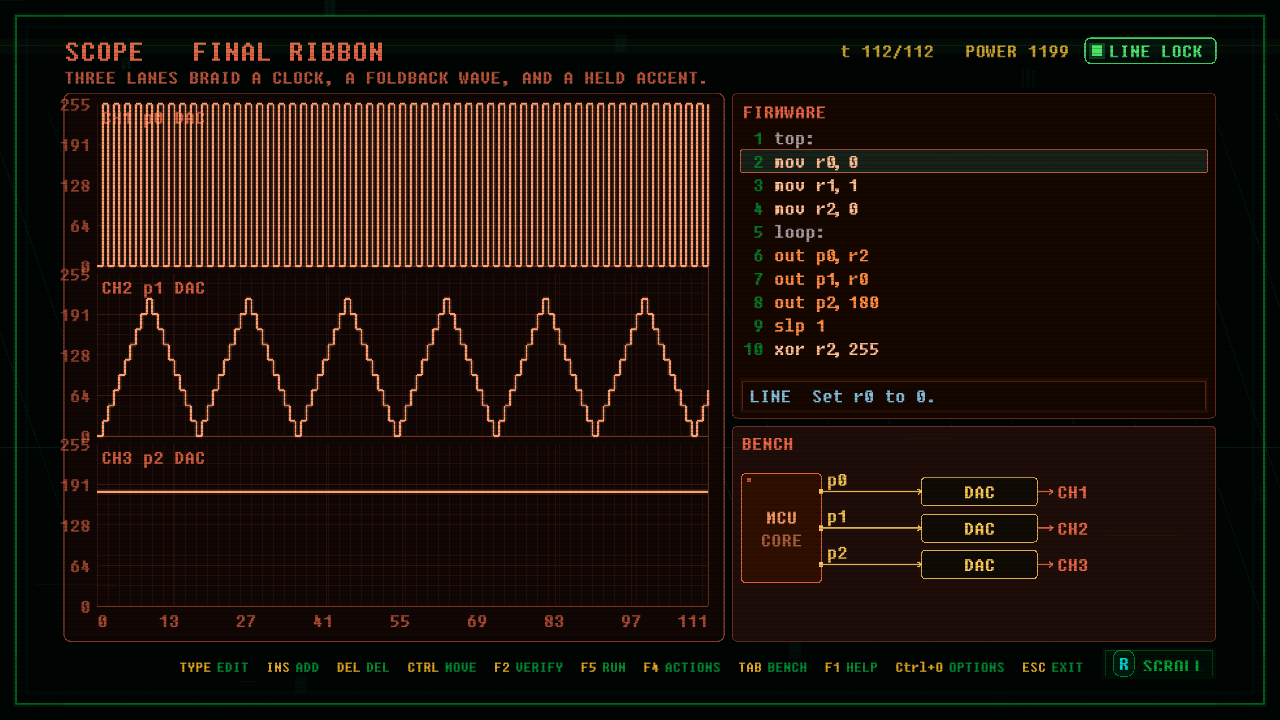Viewport: 1280px width, 720px height.
Task: Click the t 112/112 time counter
Action: [887, 51]
